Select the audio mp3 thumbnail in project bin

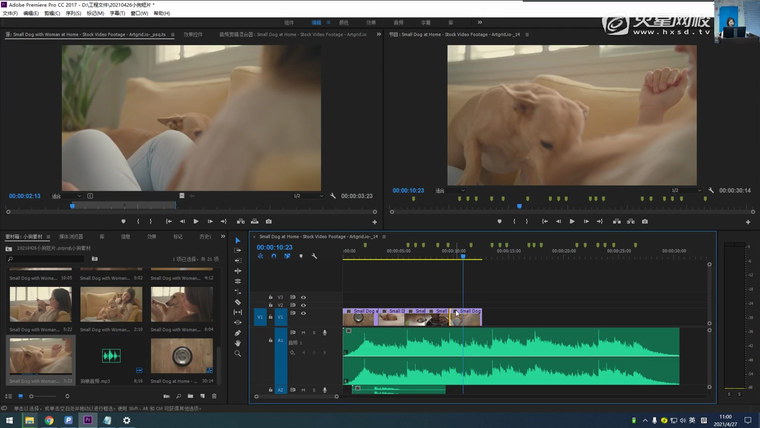tap(111, 356)
